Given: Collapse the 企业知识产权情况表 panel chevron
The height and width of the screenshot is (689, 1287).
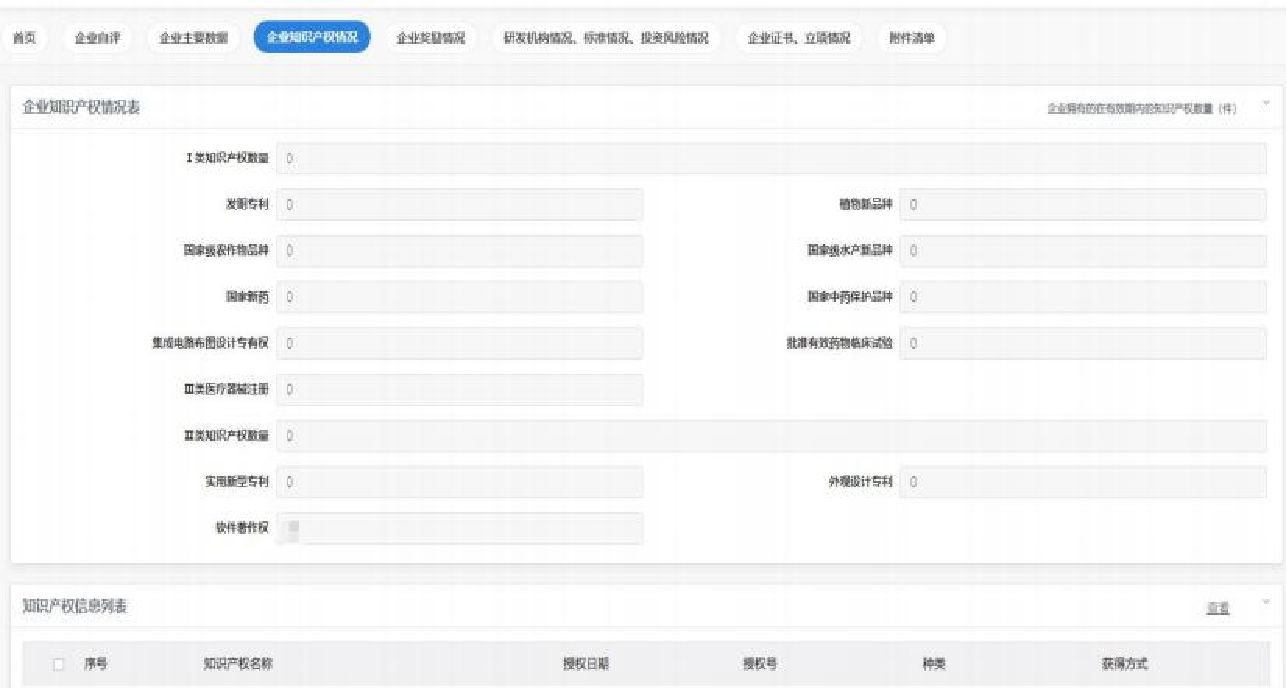Looking at the screenshot, I should tap(1266, 103).
